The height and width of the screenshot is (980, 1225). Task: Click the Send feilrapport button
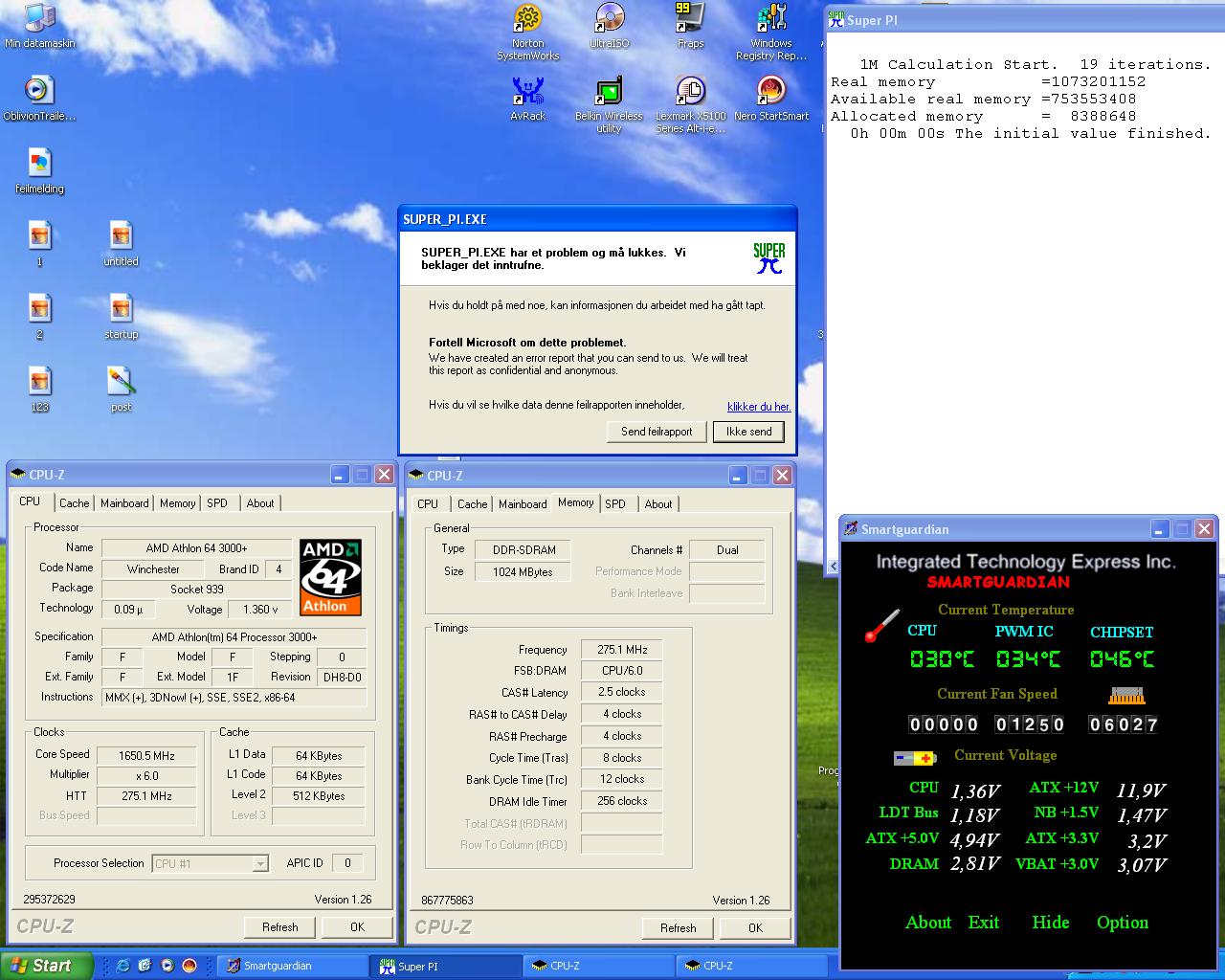[x=657, y=432]
